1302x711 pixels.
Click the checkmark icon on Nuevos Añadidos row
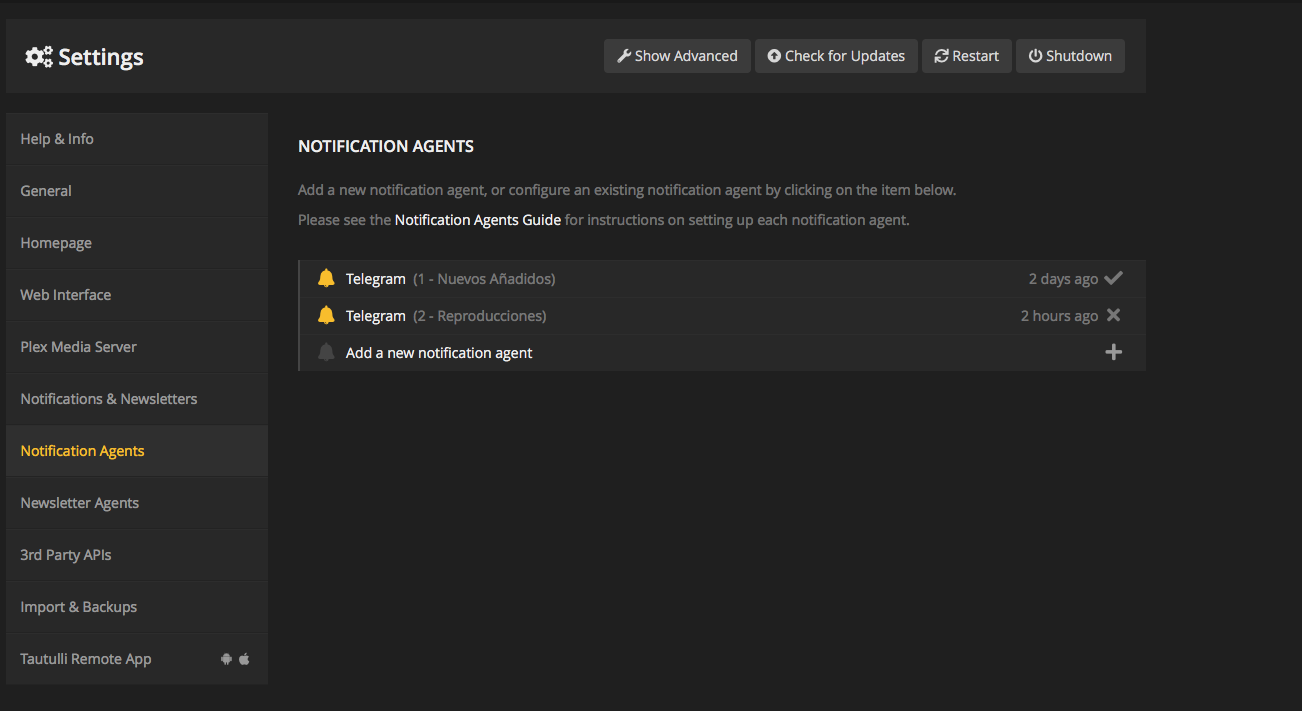[x=1113, y=279]
